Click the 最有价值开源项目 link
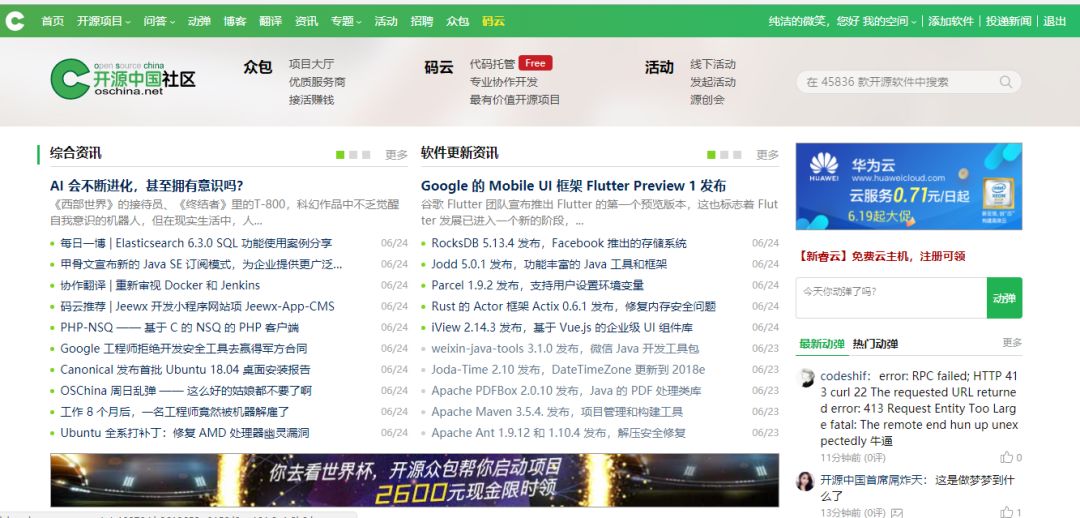The height and width of the screenshot is (518, 1080). click(x=515, y=100)
